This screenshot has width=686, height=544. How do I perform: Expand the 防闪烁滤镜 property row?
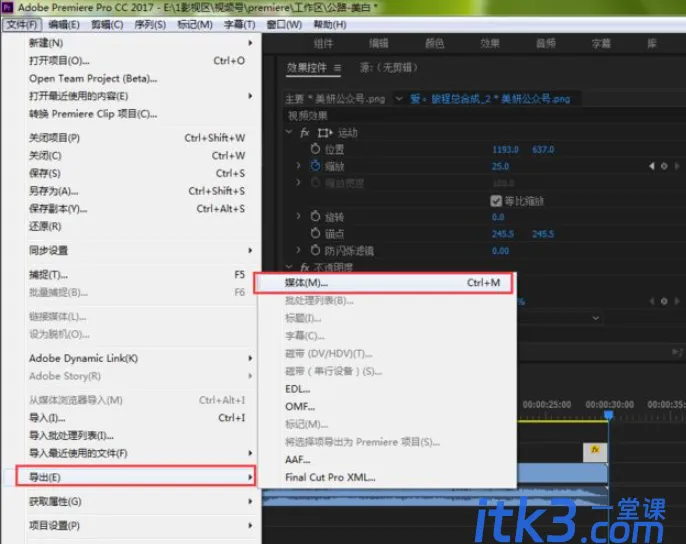point(298,249)
